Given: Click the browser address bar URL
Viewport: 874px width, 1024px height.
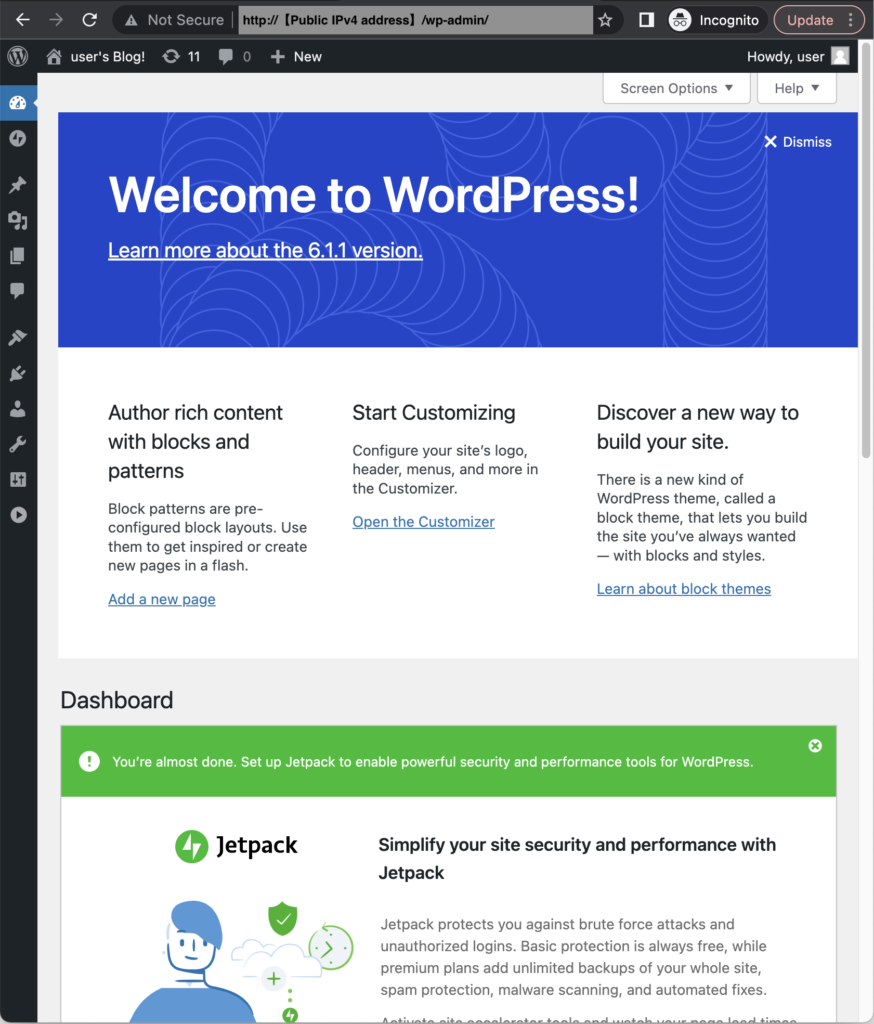Looking at the screenshot, I should click(415, 20).
